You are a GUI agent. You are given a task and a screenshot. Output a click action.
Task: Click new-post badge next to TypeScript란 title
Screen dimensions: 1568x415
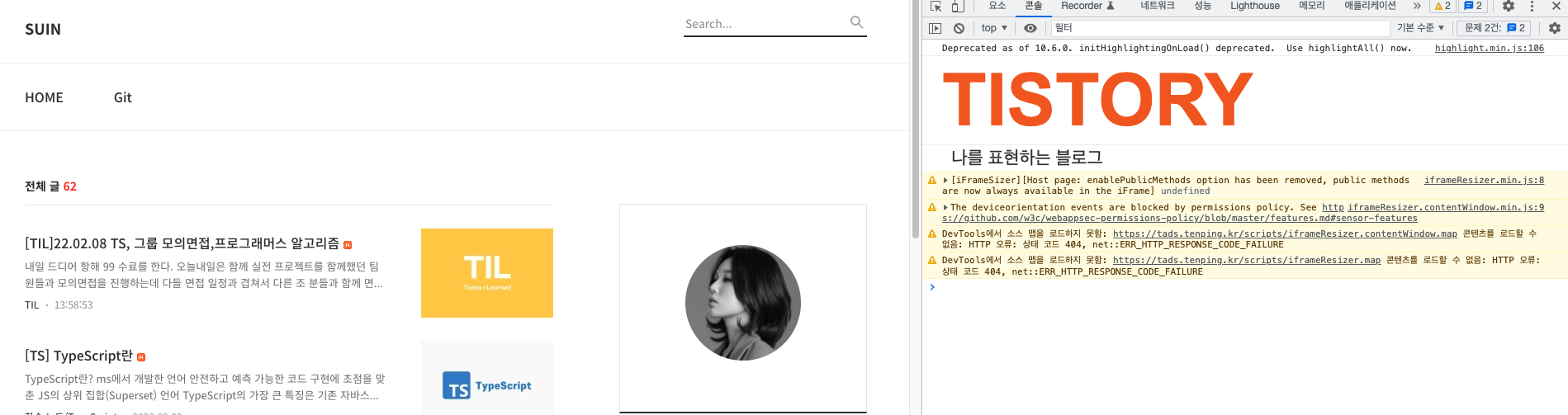pos(141,357)
